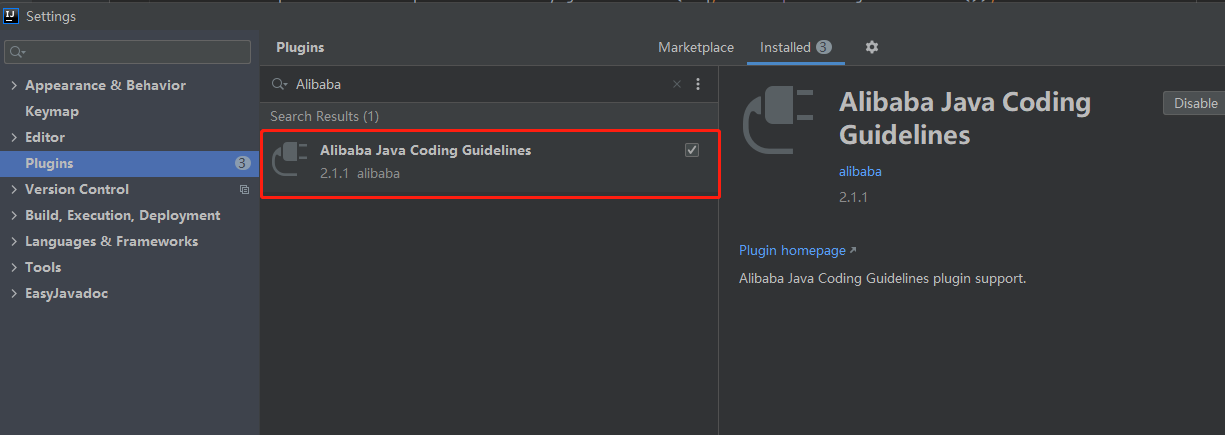Expand the Tools settings node
Screen dimensions: 1225x435
point(13,267)
